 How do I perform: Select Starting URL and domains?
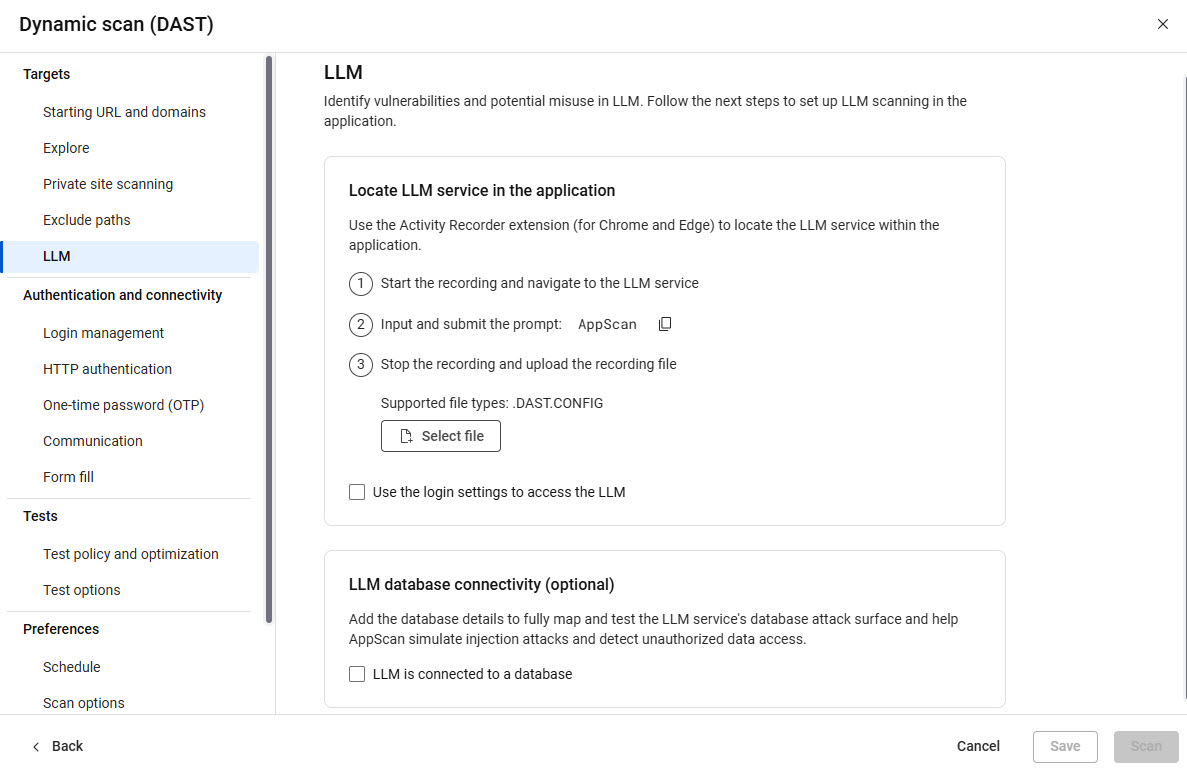coord(124,111)
